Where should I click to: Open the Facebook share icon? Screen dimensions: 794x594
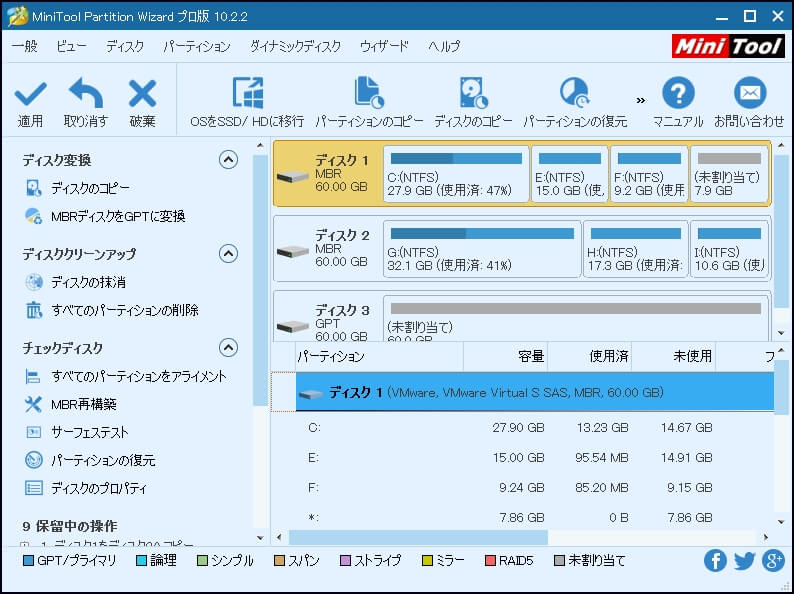click(715, 561)
